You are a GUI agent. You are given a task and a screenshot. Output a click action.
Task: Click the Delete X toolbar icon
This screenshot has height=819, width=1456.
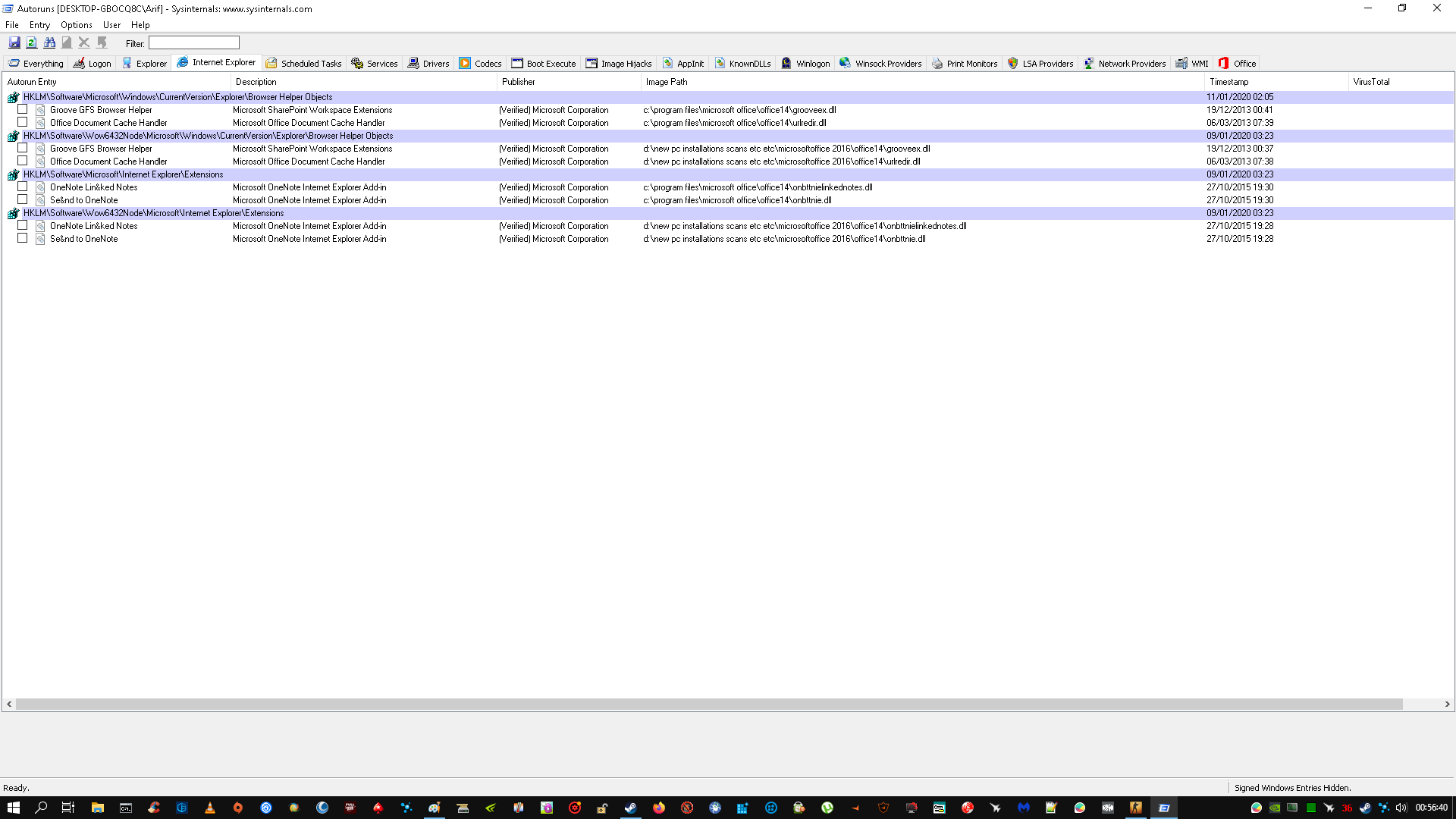click(x=84, y=43)
